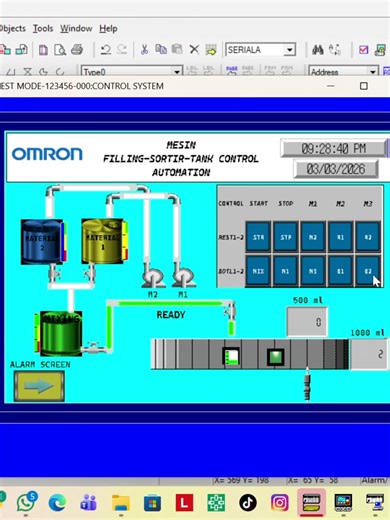Image resolution: width=390 pixels, height=520 pixels.
Task: Click the 1000 ml counter field
Action: pos(369,354)
